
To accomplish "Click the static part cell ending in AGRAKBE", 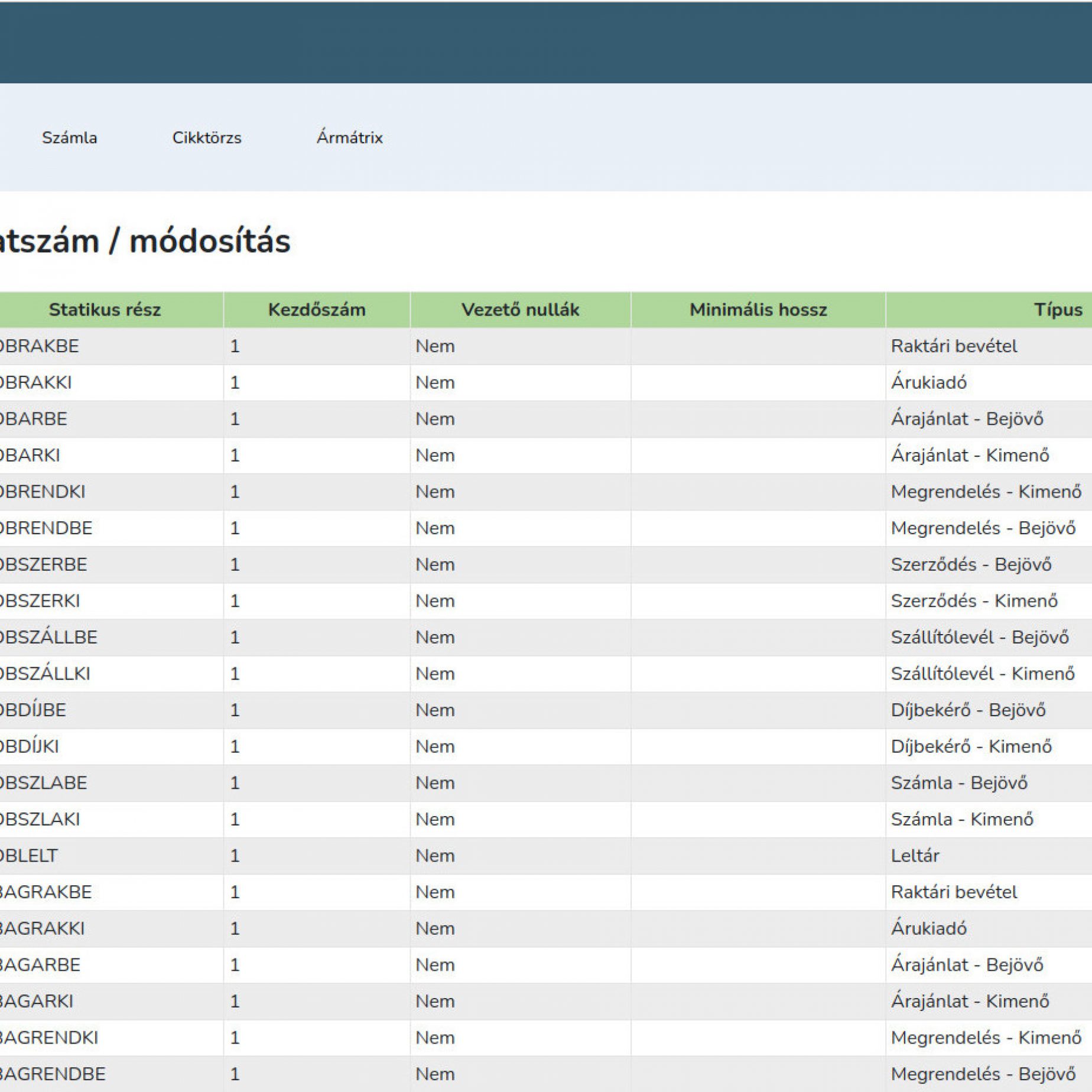I will pos(45,892).
